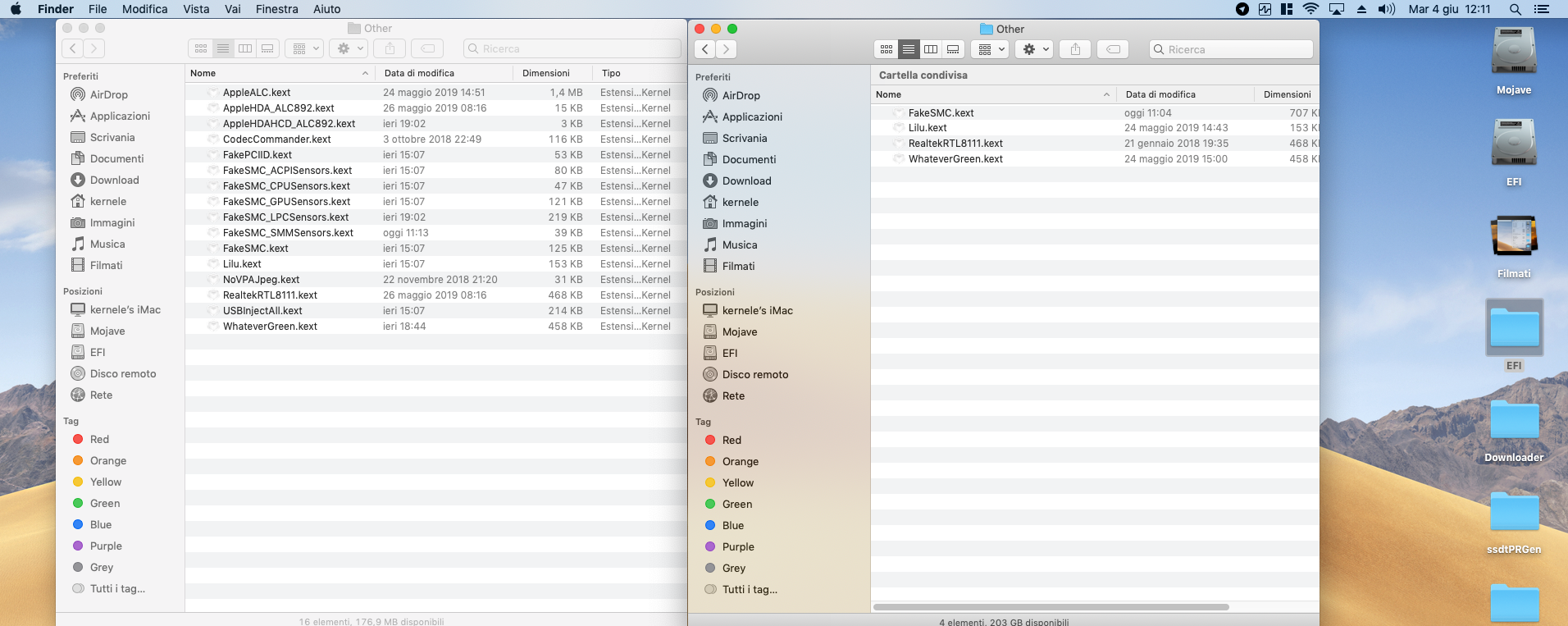Go back in right Finder window
The height and width of the screenshot is (626, 1568).
(x=705, y=49)
